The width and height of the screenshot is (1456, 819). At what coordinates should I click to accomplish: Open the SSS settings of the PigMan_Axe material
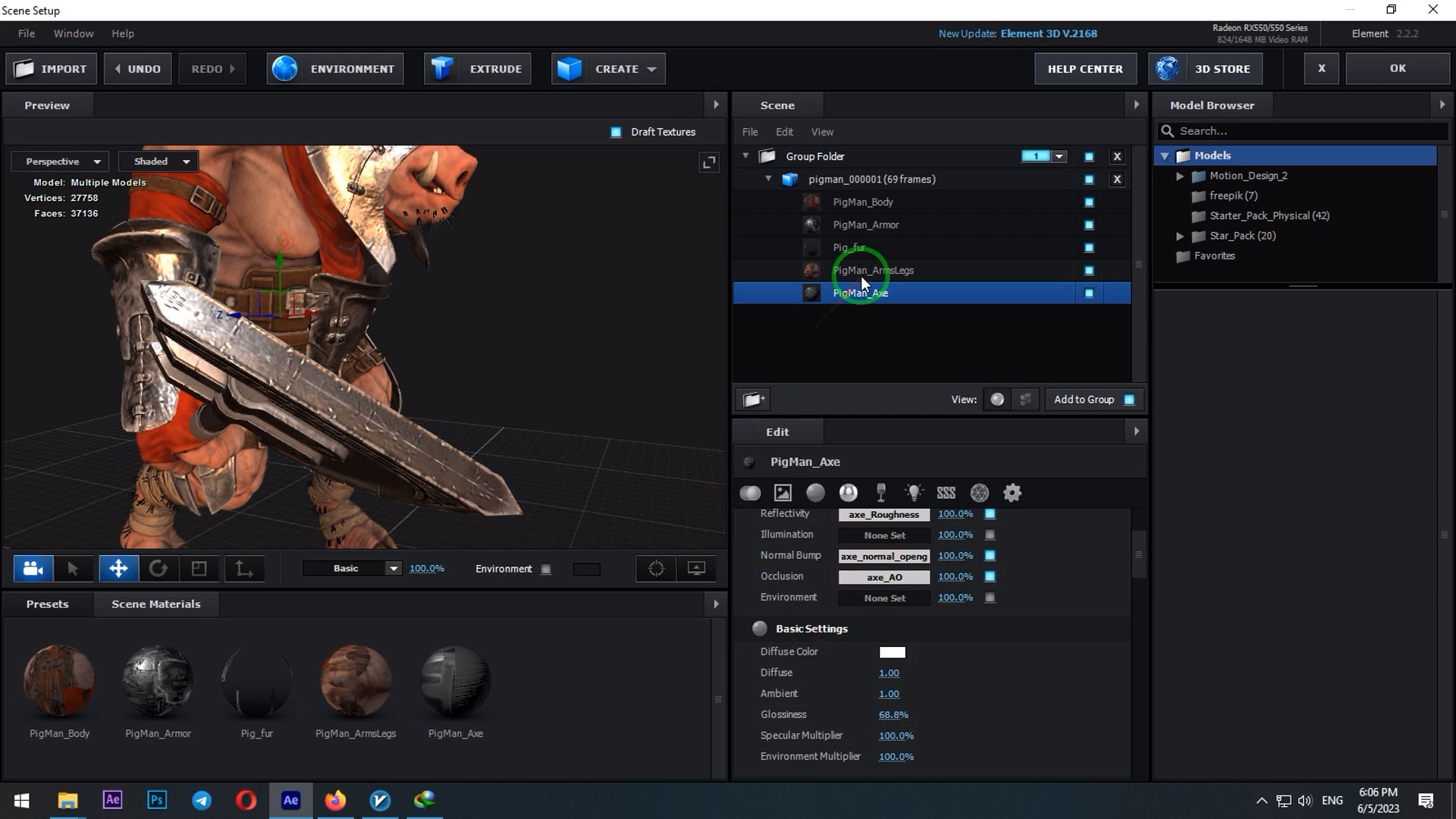(x=946, y=493)
